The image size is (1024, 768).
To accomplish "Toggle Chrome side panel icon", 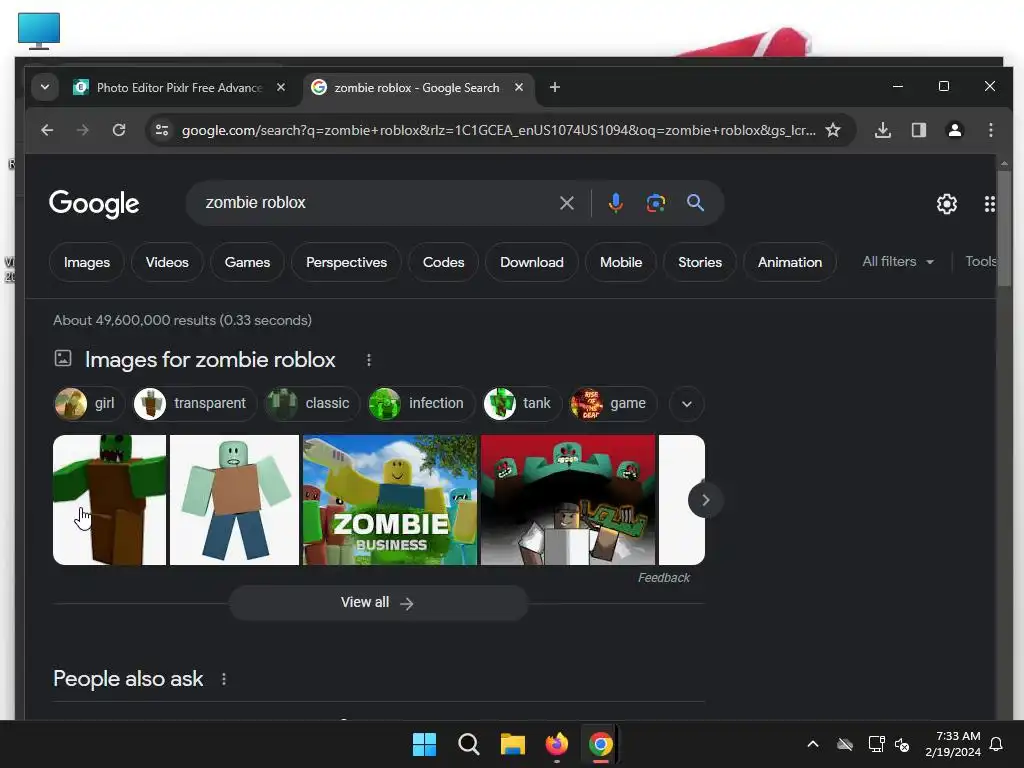I will 919,130.
